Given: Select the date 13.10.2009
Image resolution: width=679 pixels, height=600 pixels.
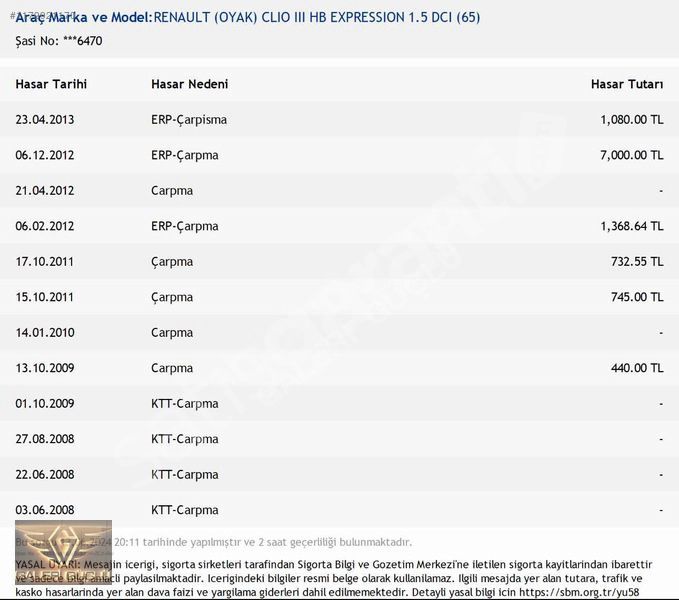Looking at the screenshot, I should coord(45,368).
